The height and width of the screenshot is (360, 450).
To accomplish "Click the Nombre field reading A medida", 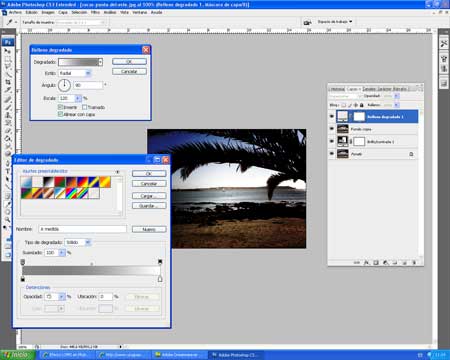I will (x=83, y=229).
